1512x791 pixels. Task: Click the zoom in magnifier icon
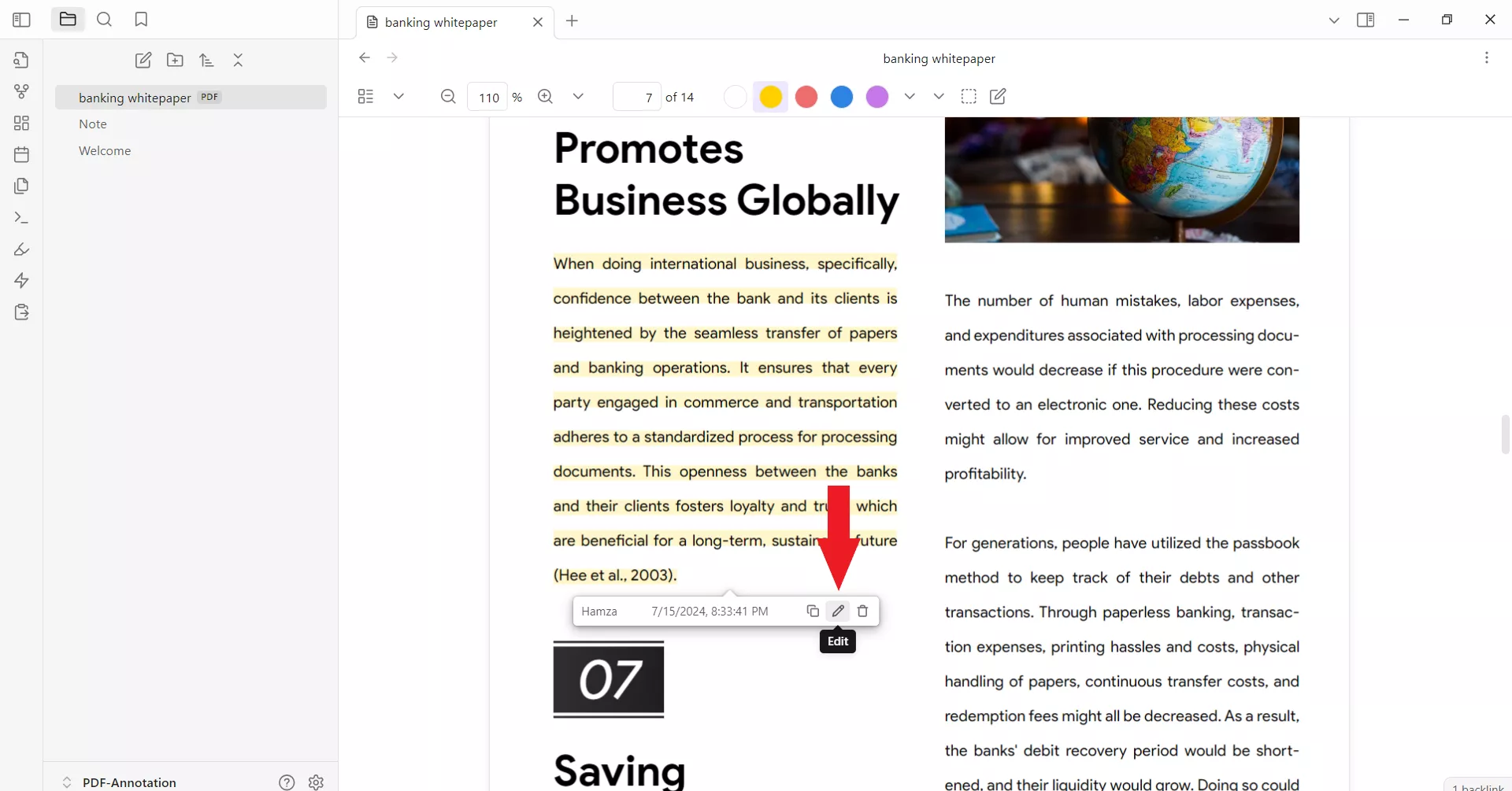click(545, 96)
